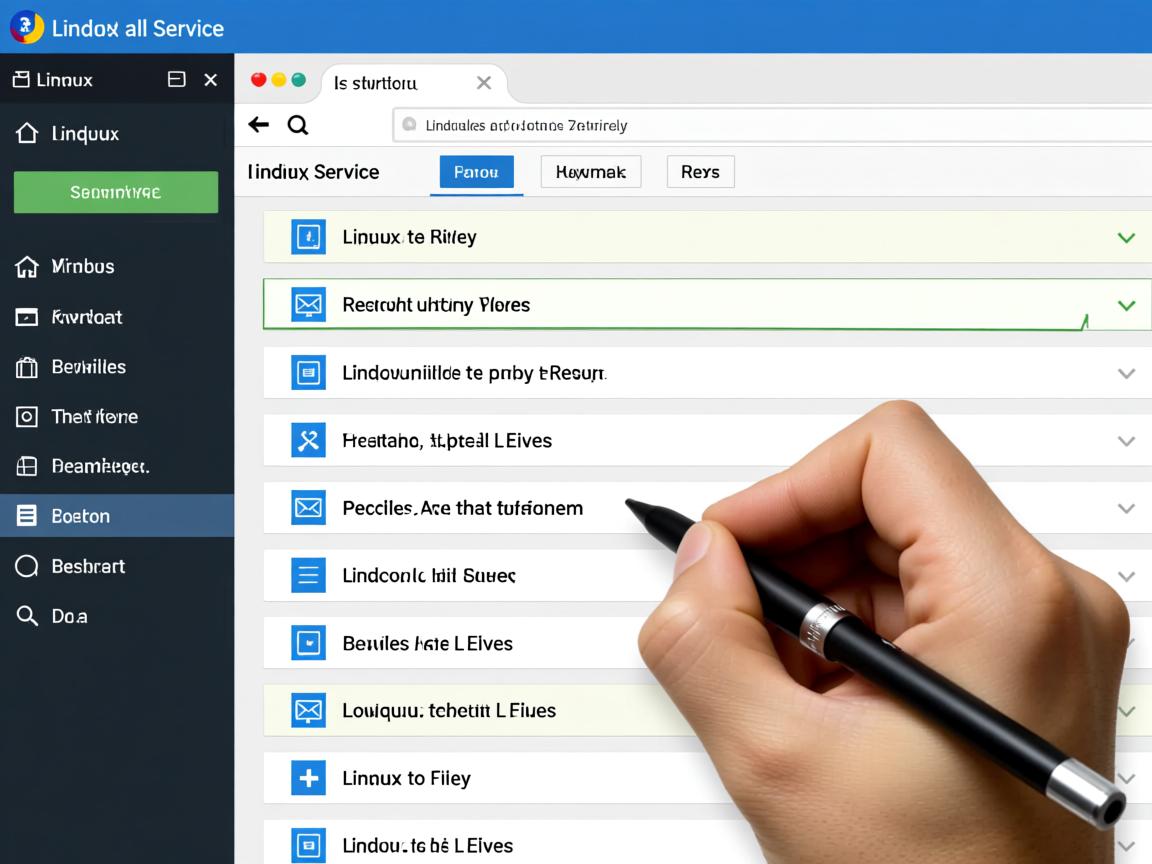The width and height of the screenshot is (1152, 864).
Task: Click the browser address bar field
Action: click(770, 125)
